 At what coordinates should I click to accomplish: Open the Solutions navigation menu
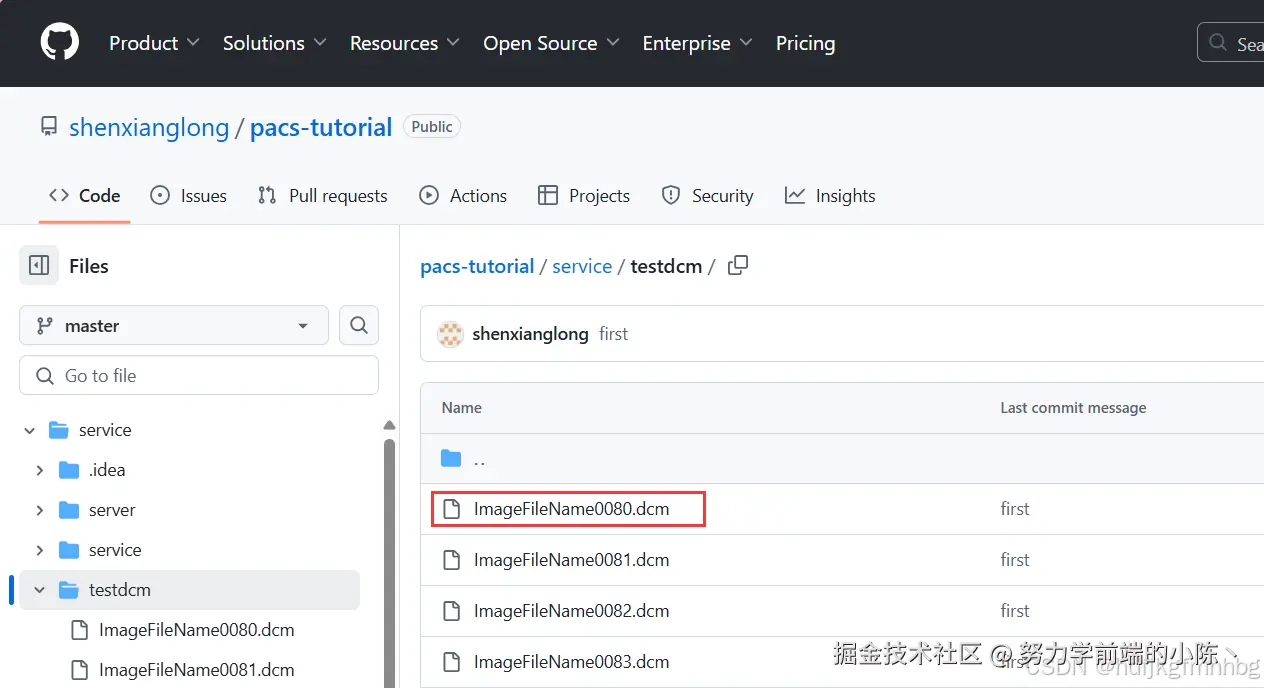(x=274, y=43)
